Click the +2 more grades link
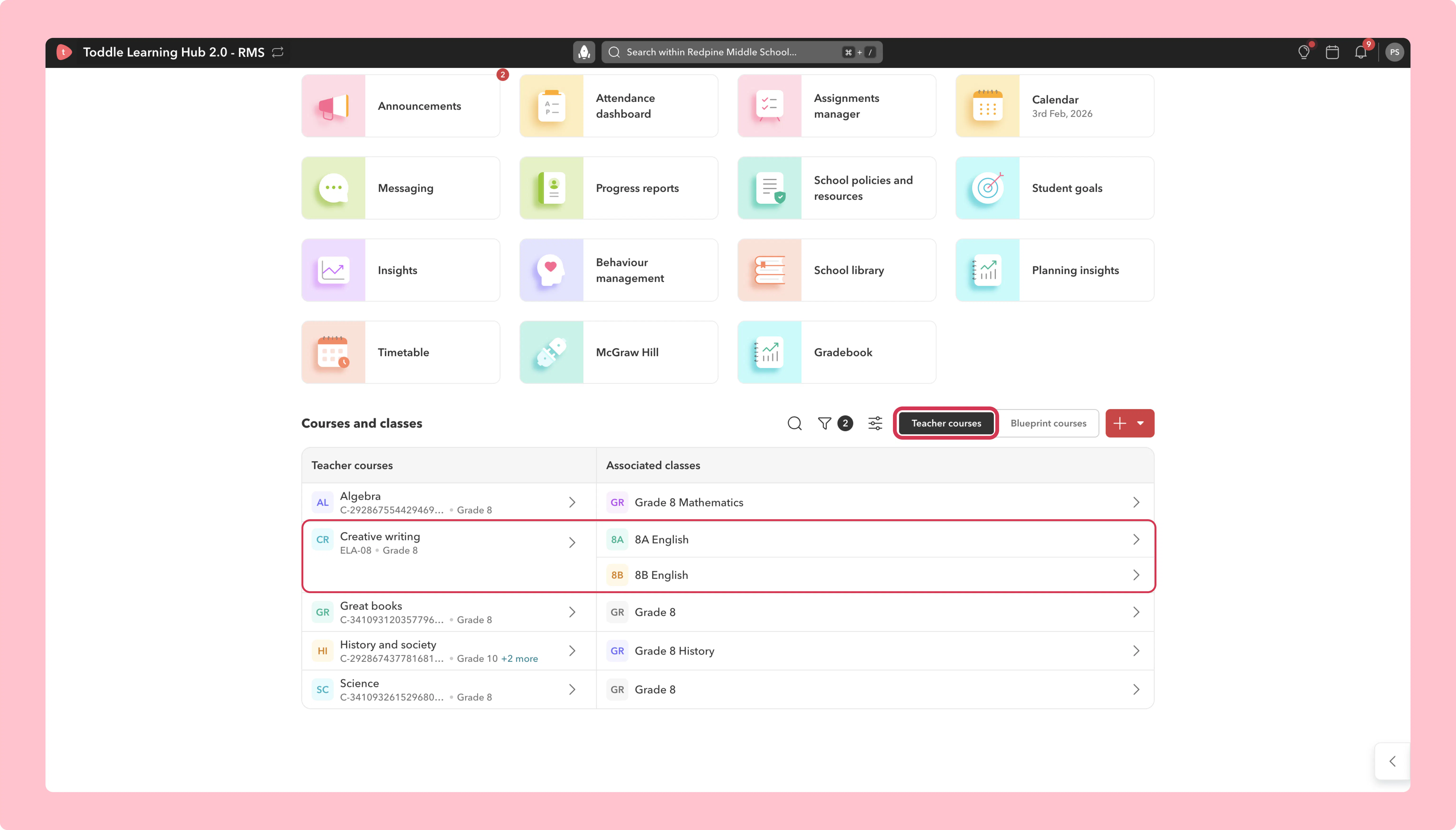This screenshot has height=830, width=1456. pyautogui.click(x=519, y=659)
